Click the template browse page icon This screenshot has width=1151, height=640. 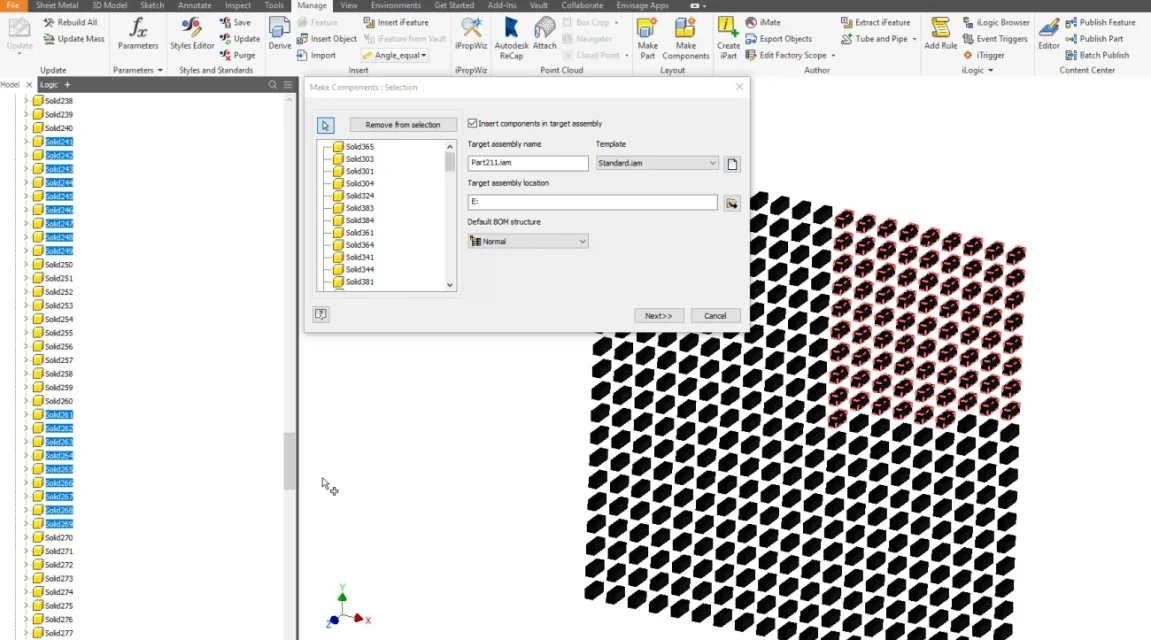click(732, 164)
